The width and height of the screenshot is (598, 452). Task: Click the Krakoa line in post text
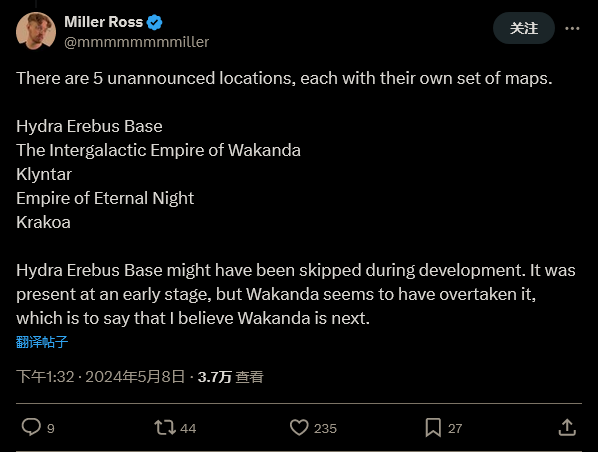43,222
